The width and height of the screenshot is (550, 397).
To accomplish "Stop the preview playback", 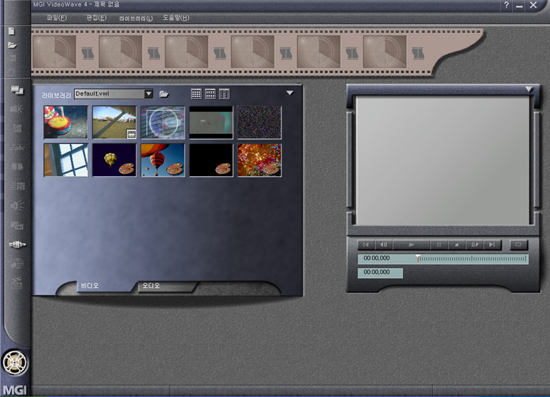I will tap(457, 244).
